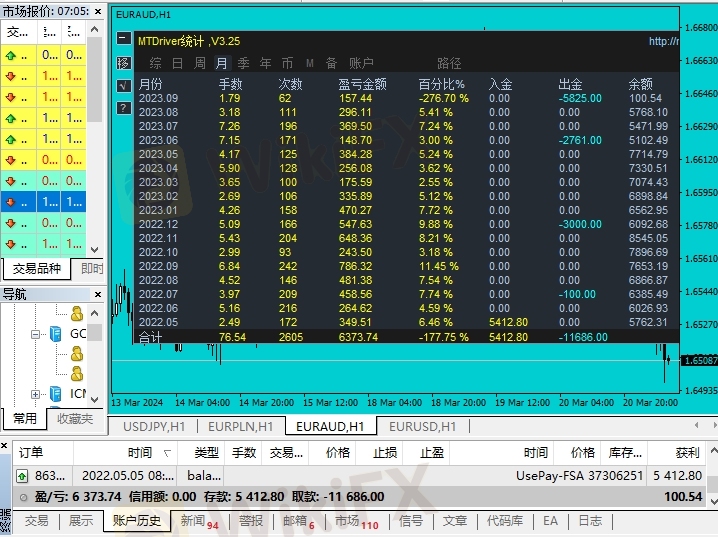This screenshot has width=718, height=537.
Task: Click the question mark help icon
Action: (x=124, y=107)
